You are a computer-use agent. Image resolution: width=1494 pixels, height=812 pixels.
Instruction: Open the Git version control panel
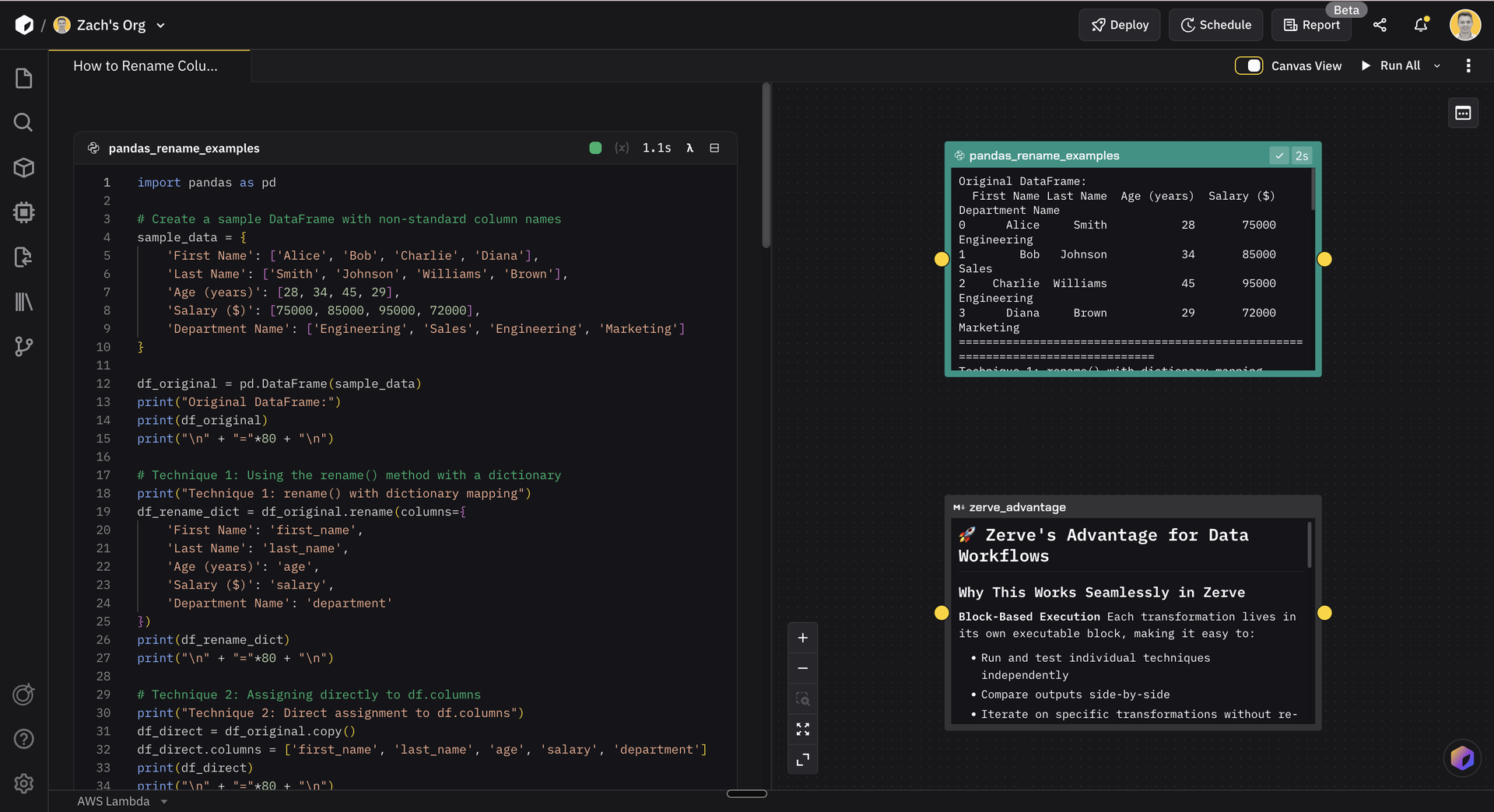(x=23, y=347)
